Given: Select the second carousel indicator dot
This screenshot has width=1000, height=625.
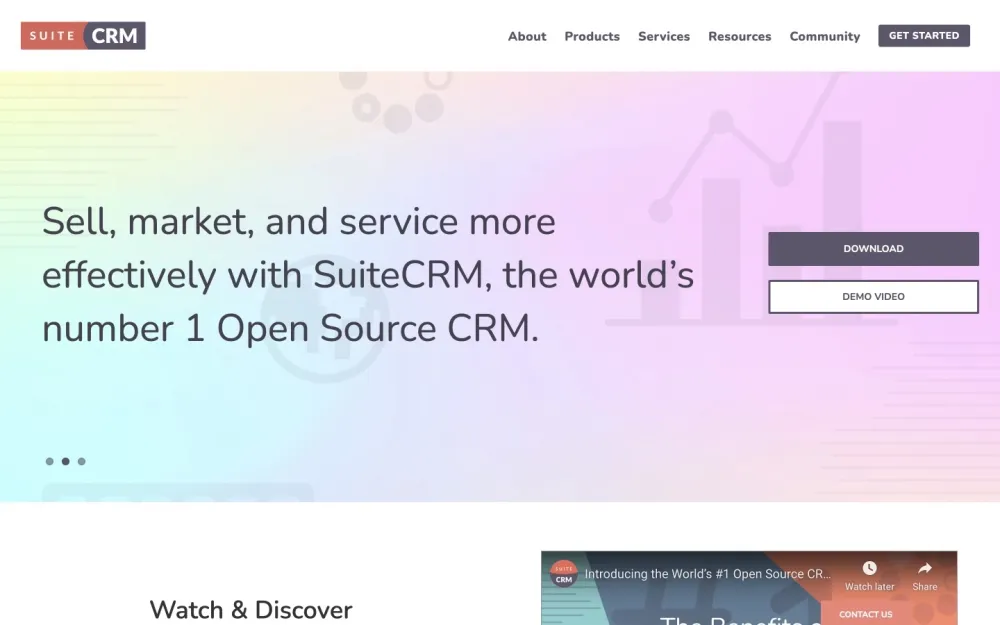Looking at the screenshot, I should pyautogui.click(x=65, y=461).
